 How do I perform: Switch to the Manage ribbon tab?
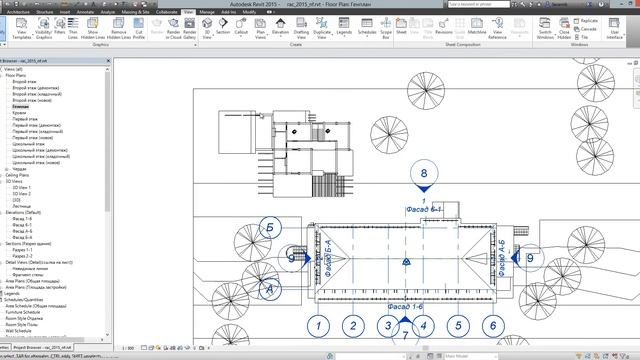207,12
